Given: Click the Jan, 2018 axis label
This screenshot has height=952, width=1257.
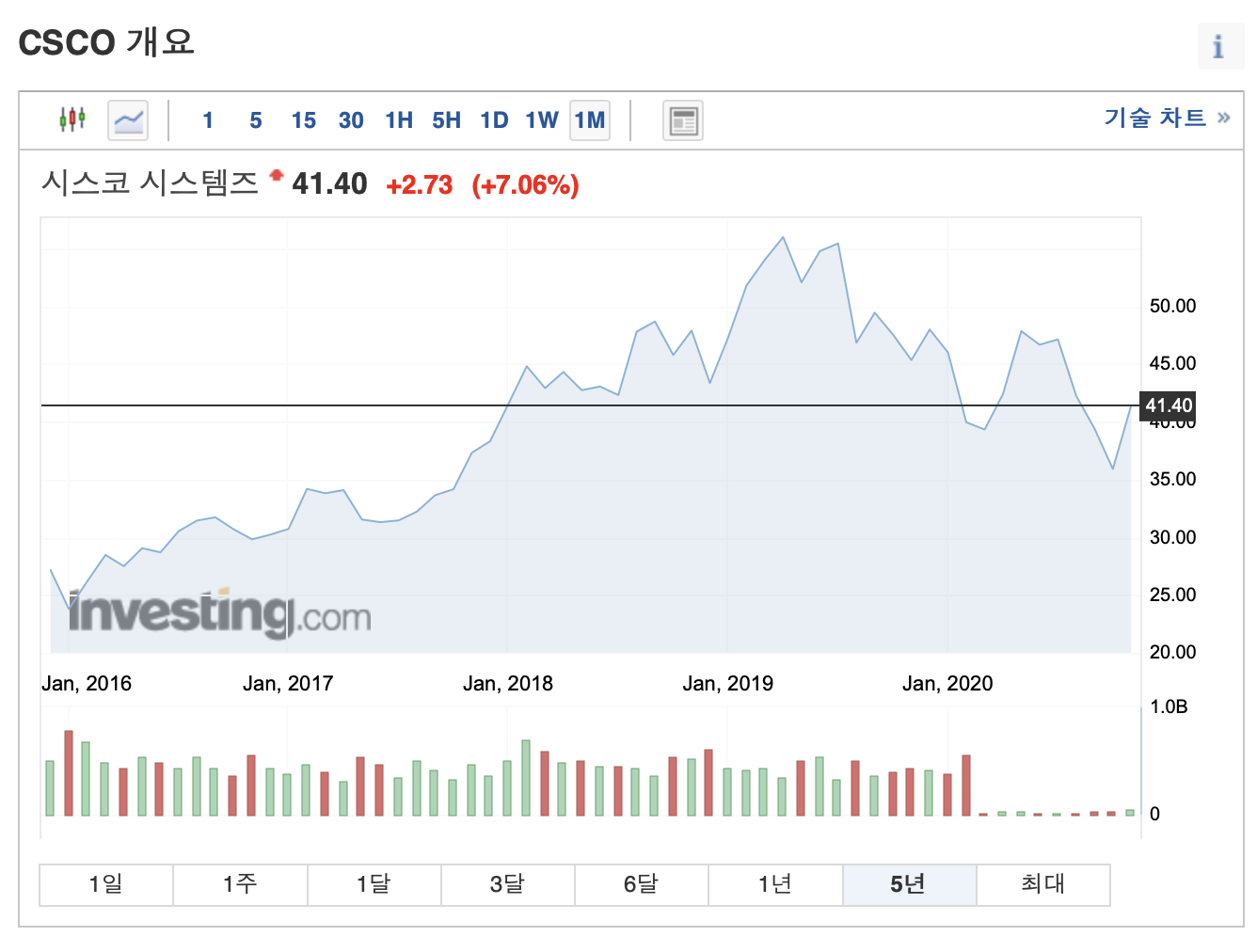Looking at the screenshot, I should (x=508, y=684).
